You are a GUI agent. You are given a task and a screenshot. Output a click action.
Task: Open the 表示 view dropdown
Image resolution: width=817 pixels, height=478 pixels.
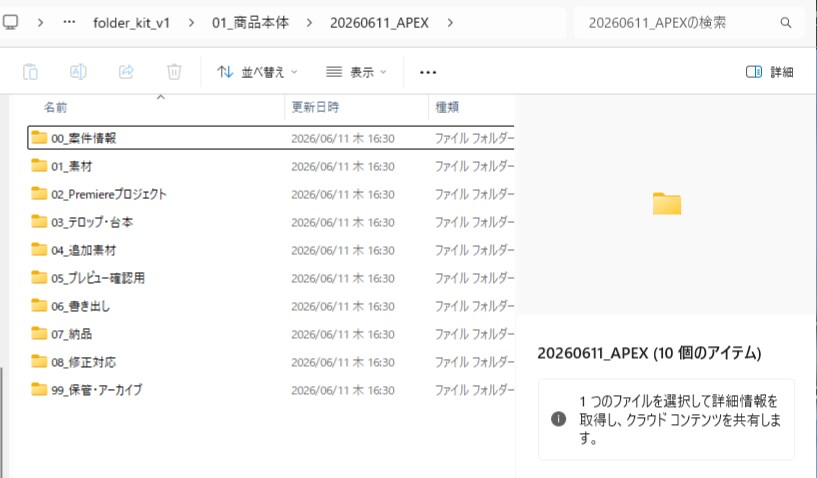356,71
